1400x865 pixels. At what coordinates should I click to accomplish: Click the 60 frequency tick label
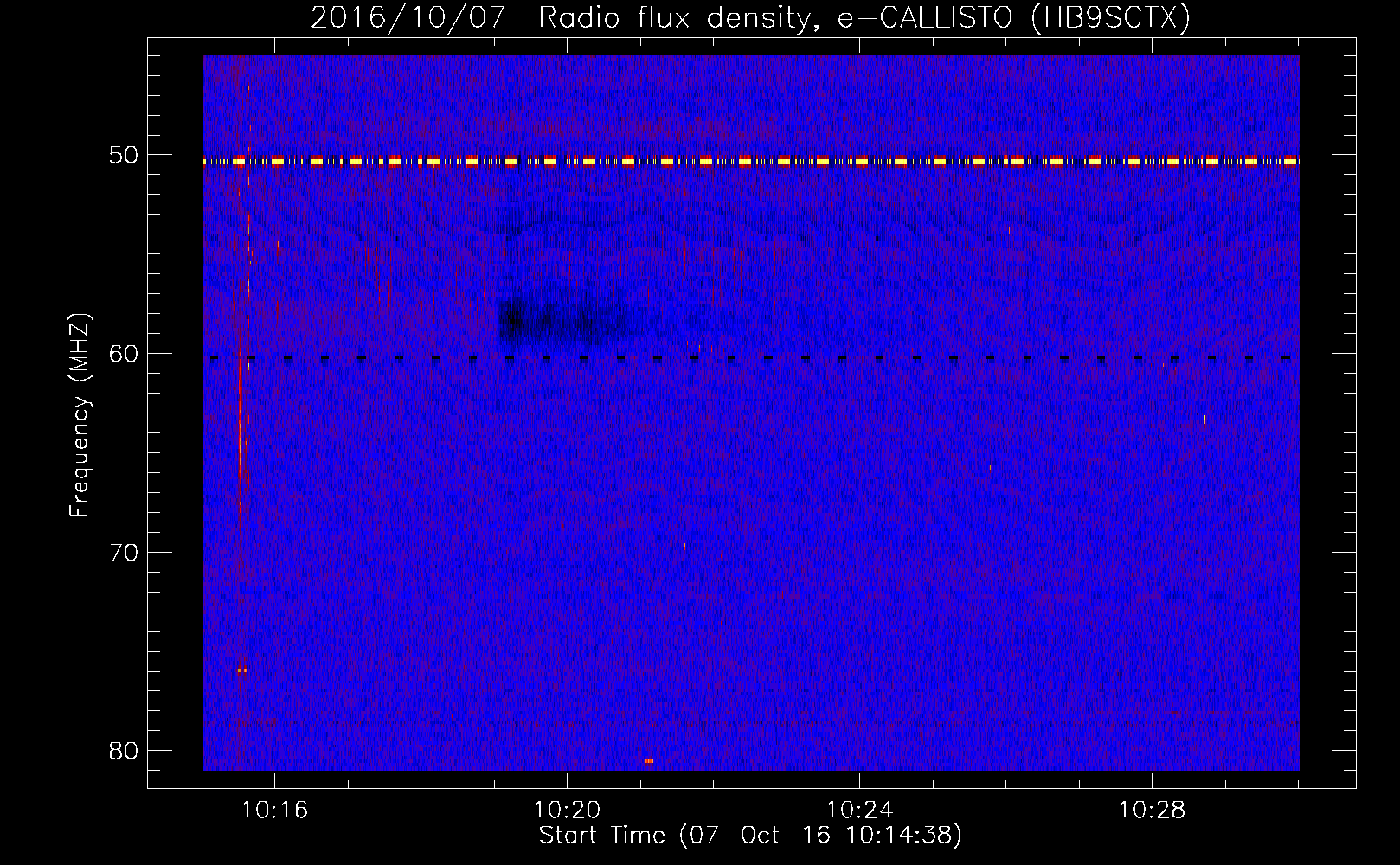[125, 354]
